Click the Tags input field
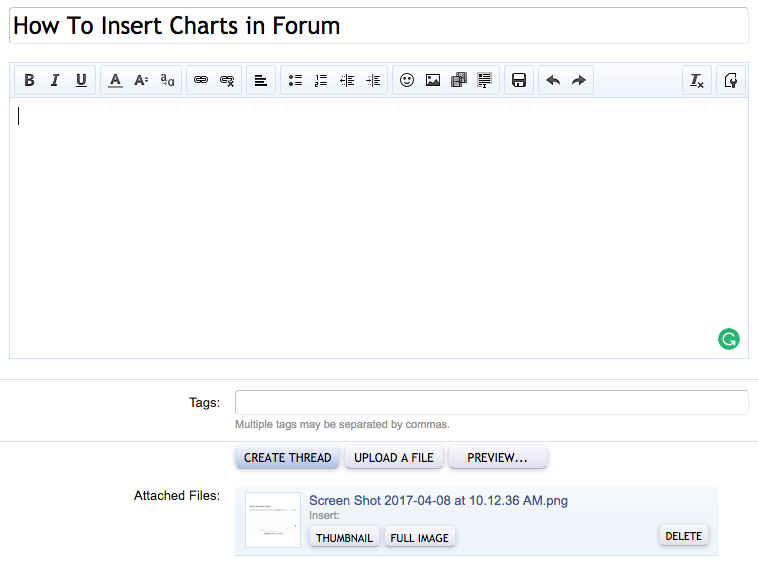Viewport: 758px width, 562px height. 491,403
